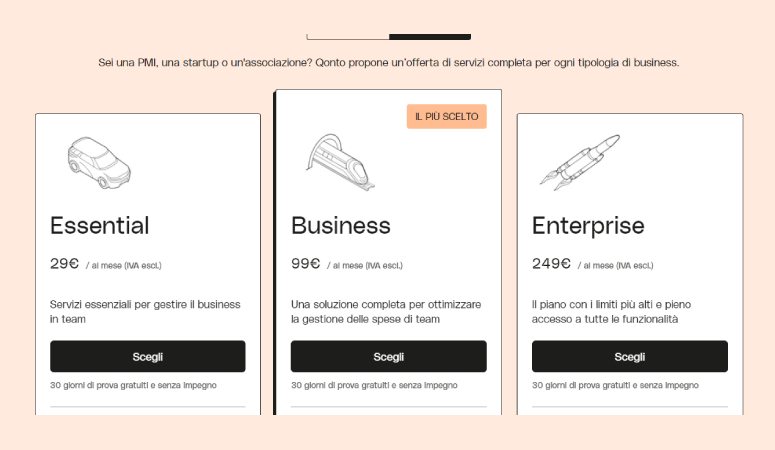
Task: Click the 'IL PIÙ SCELTO' badge
Action: coord(447,117)
